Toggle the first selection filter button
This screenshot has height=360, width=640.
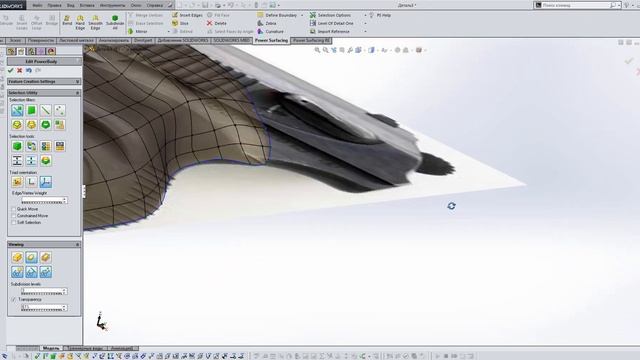coord(17,110)
